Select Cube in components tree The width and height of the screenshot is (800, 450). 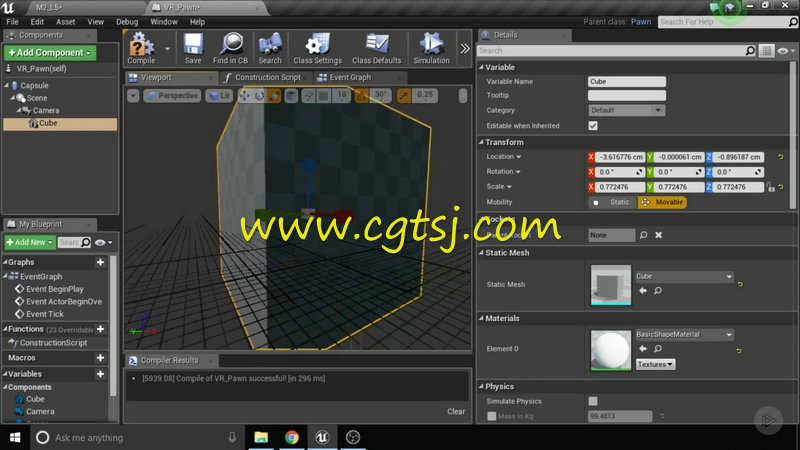coord(60,123)
